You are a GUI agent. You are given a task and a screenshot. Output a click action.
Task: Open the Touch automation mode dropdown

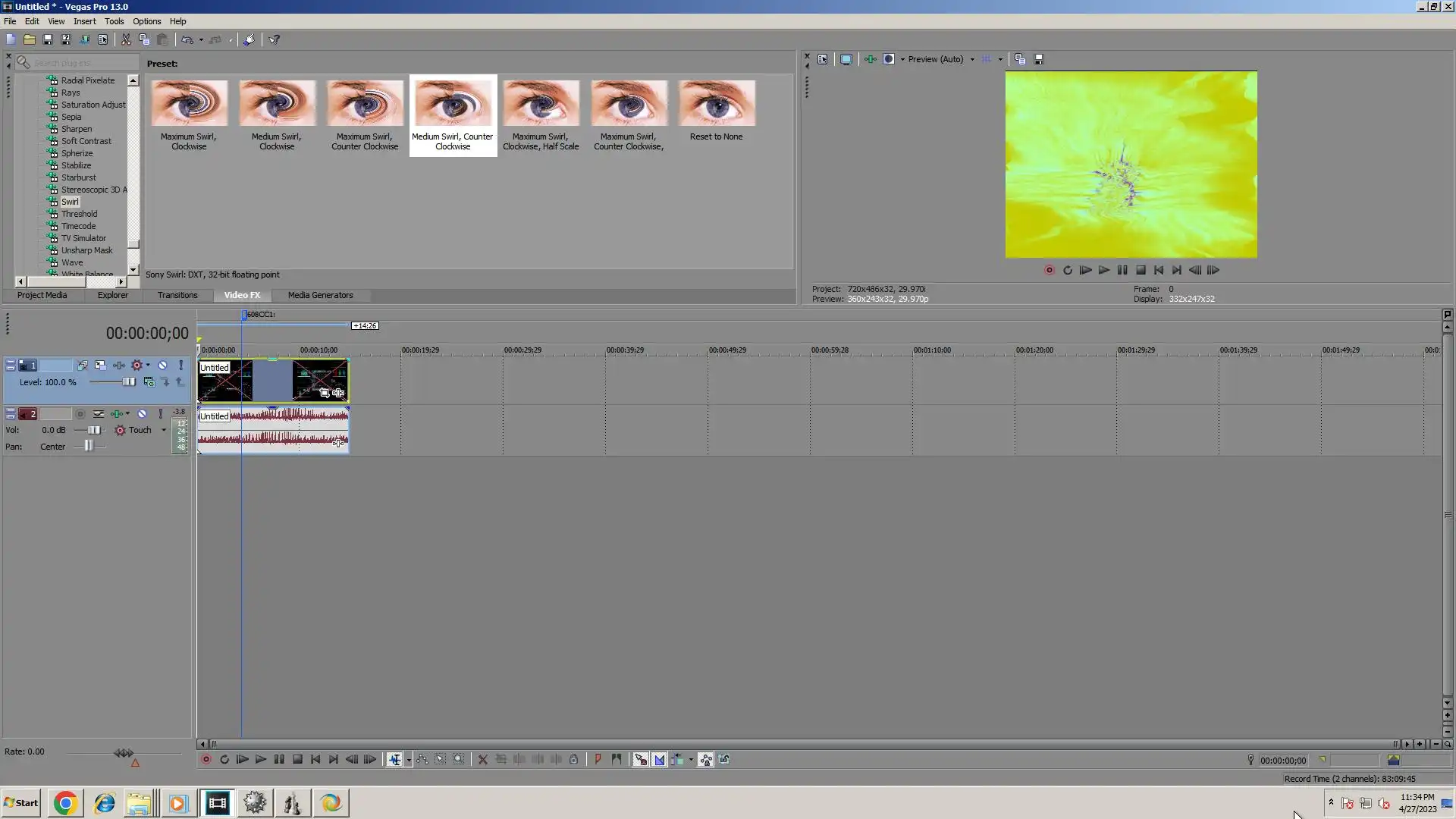(163, 430)
